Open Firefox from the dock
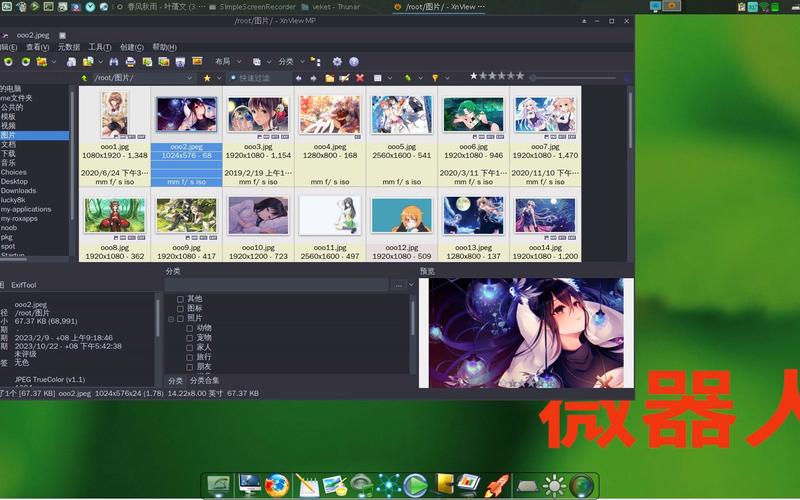Viewport: 800px width, 500px height. point(277,485)
